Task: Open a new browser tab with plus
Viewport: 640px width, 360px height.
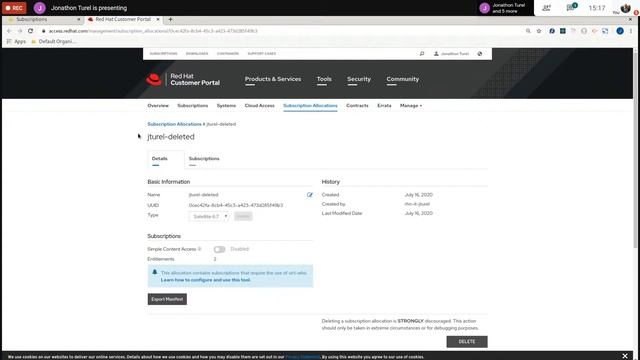Action: coord(170,20)
